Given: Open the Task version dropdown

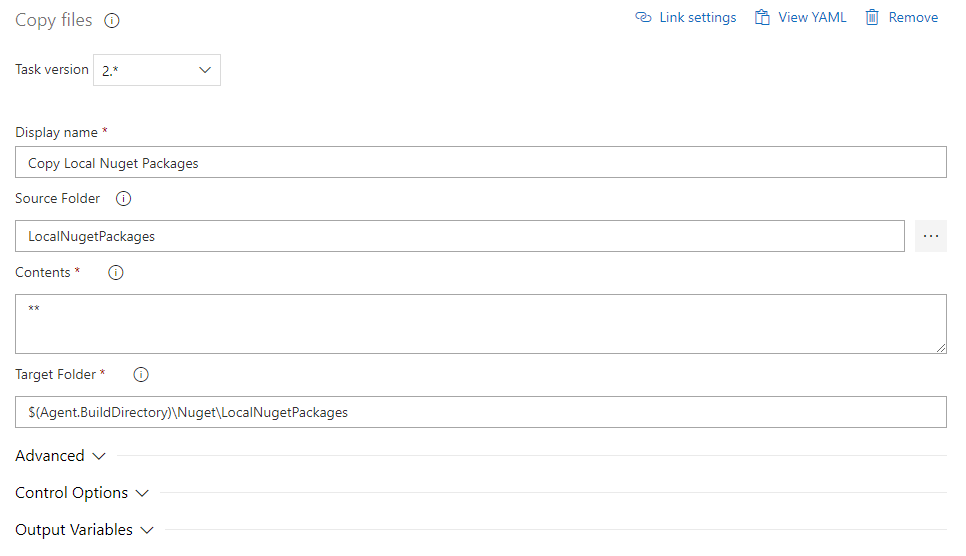Looking at the screenshot, I should (x=157, y=70).
